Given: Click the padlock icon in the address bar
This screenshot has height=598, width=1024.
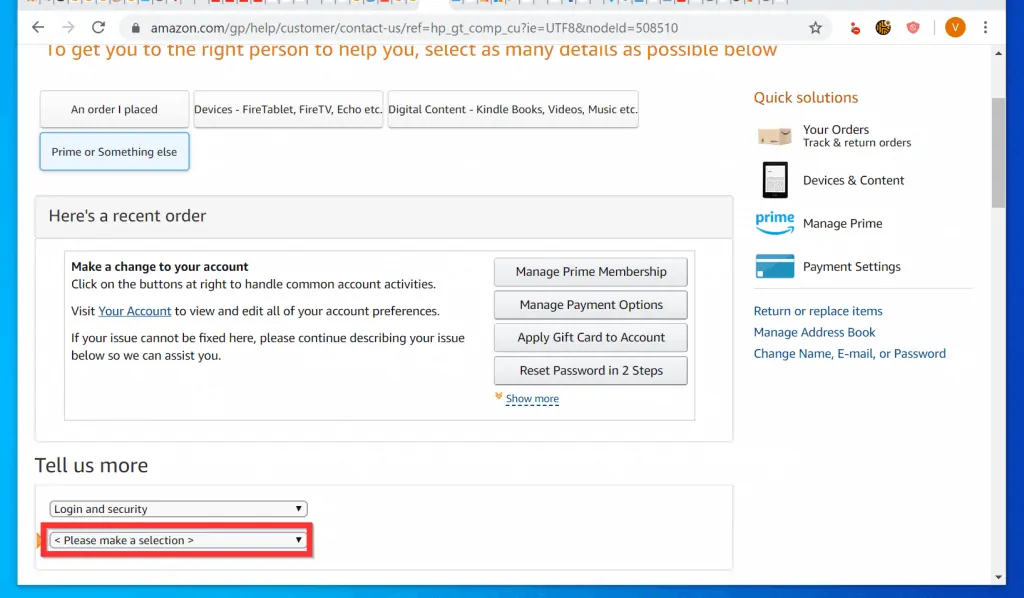Looking at the screenshot, I should 135,29.
